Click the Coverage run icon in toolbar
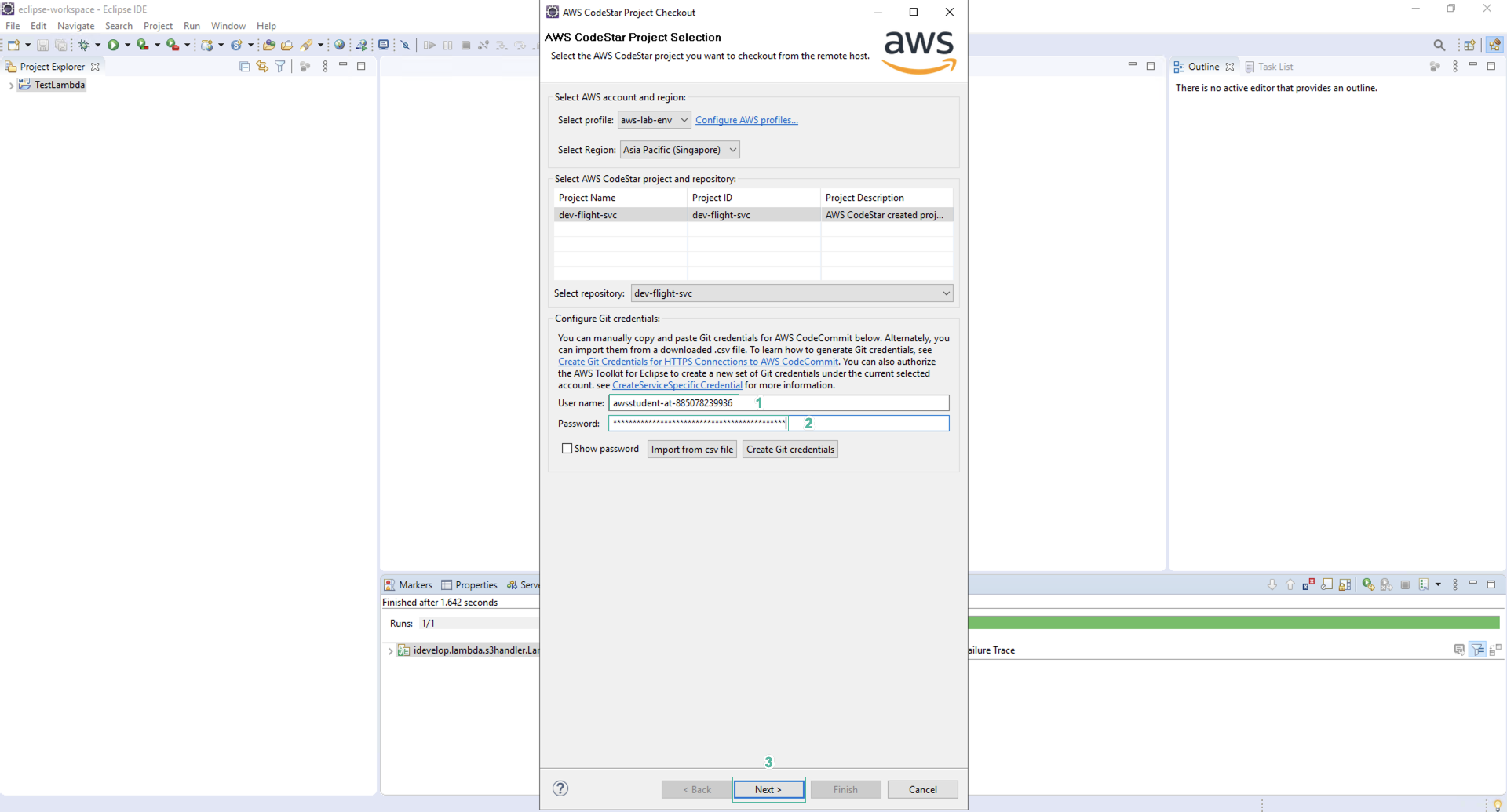 (x=142, y=45)
